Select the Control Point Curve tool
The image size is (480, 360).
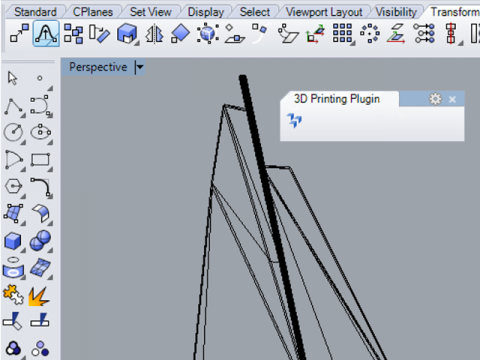pos(40,105)
